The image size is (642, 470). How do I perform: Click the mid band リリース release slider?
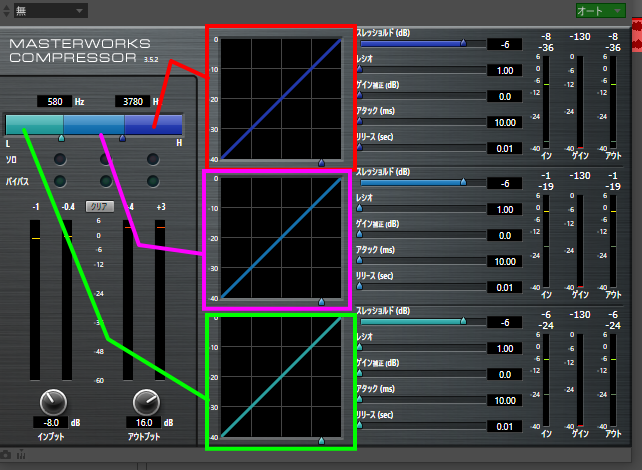click(423, 287)
